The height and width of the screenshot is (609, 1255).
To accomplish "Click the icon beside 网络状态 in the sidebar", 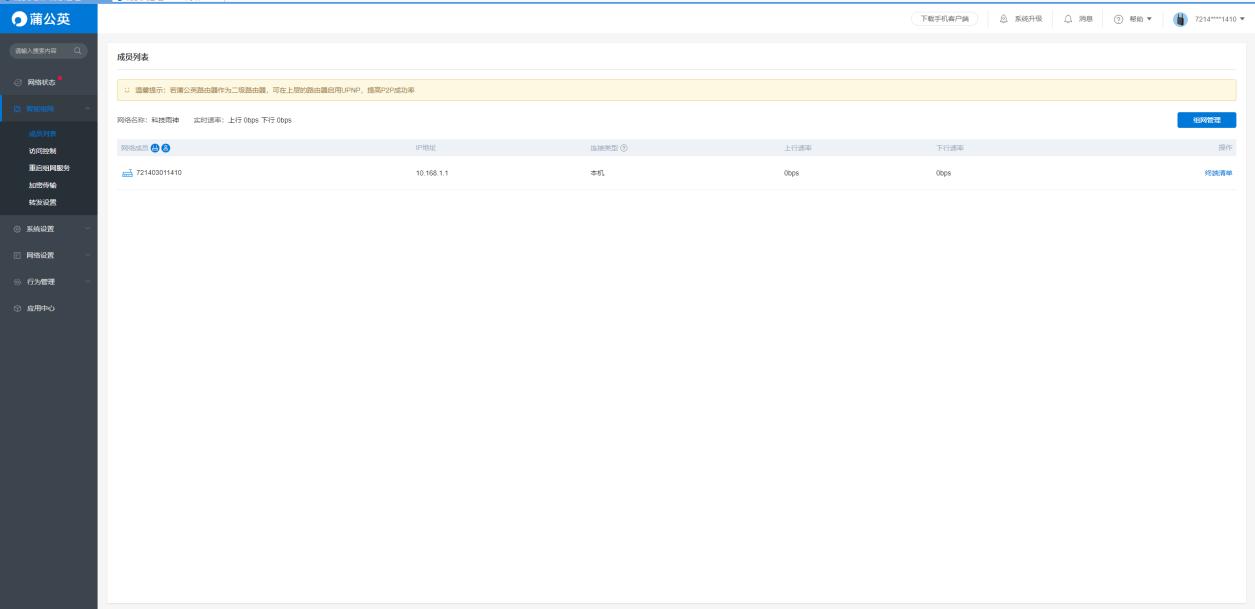I will pyautogui.click(x=18, y=82).
